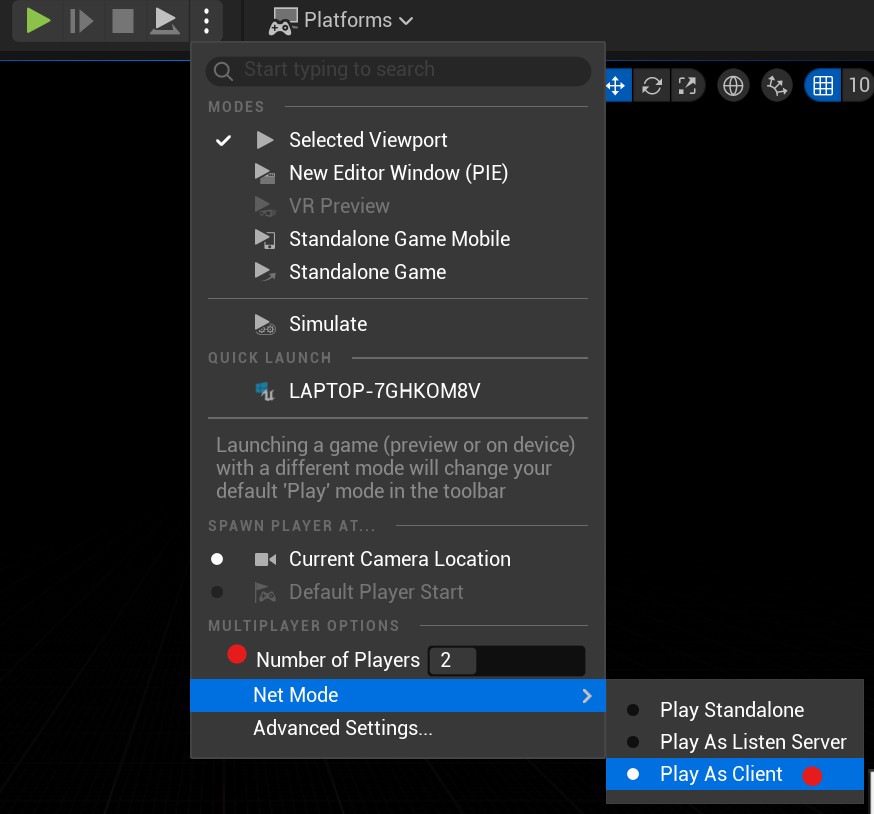Click the green Play button

pyautogui.click(x=38, y=21)
